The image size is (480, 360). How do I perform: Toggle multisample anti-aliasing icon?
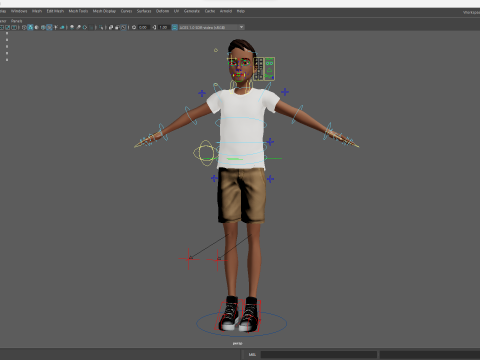tap(85, 27)
